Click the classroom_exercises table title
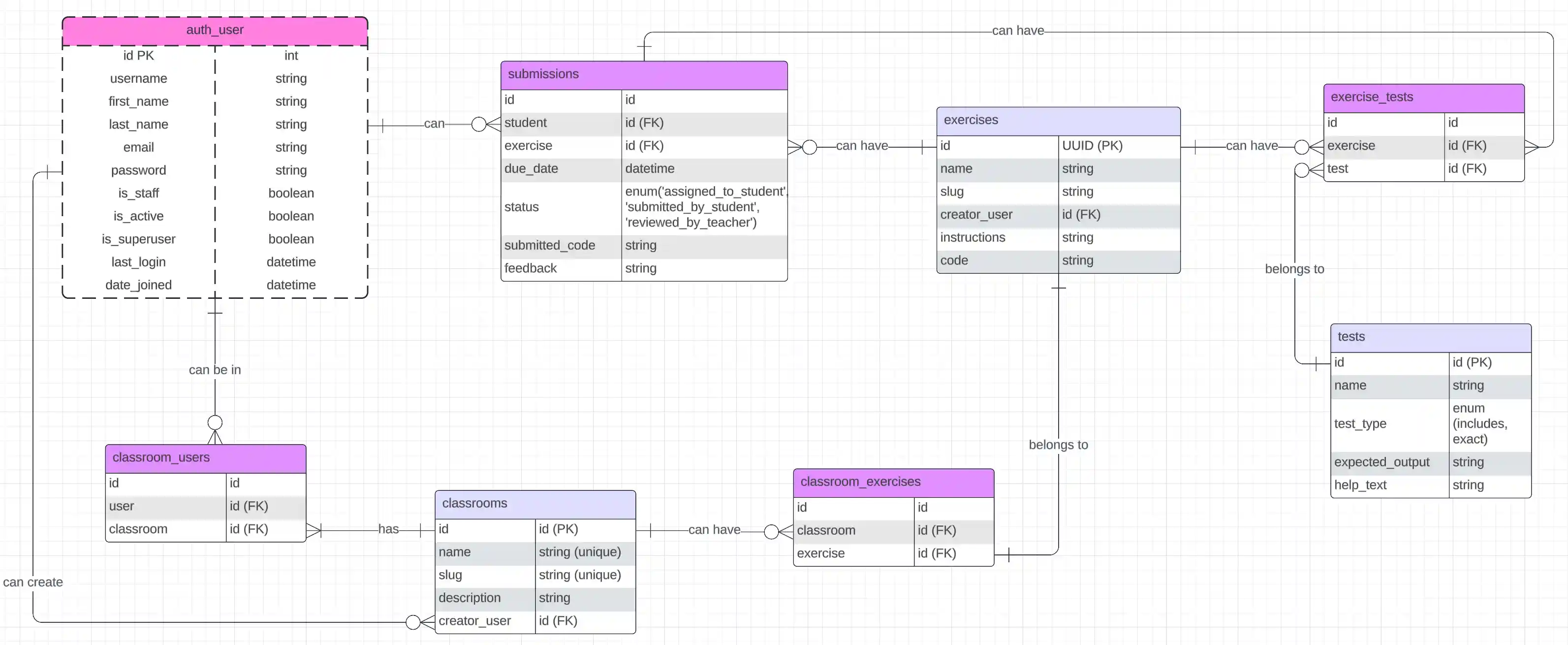This screenshot has width=1568, height=645. pyautogui.click(x=893, y=481)
